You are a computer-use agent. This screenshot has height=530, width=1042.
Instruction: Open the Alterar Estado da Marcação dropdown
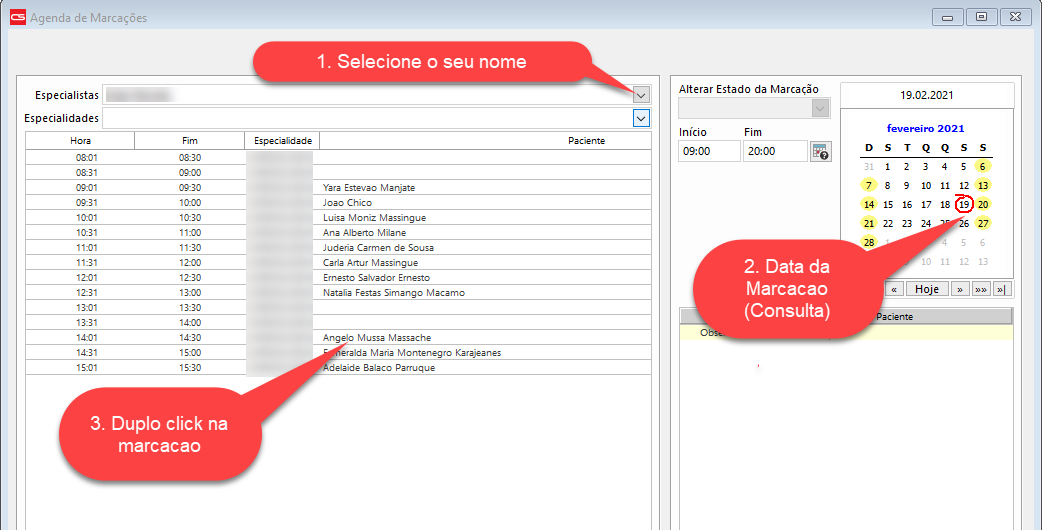[820, 108]
